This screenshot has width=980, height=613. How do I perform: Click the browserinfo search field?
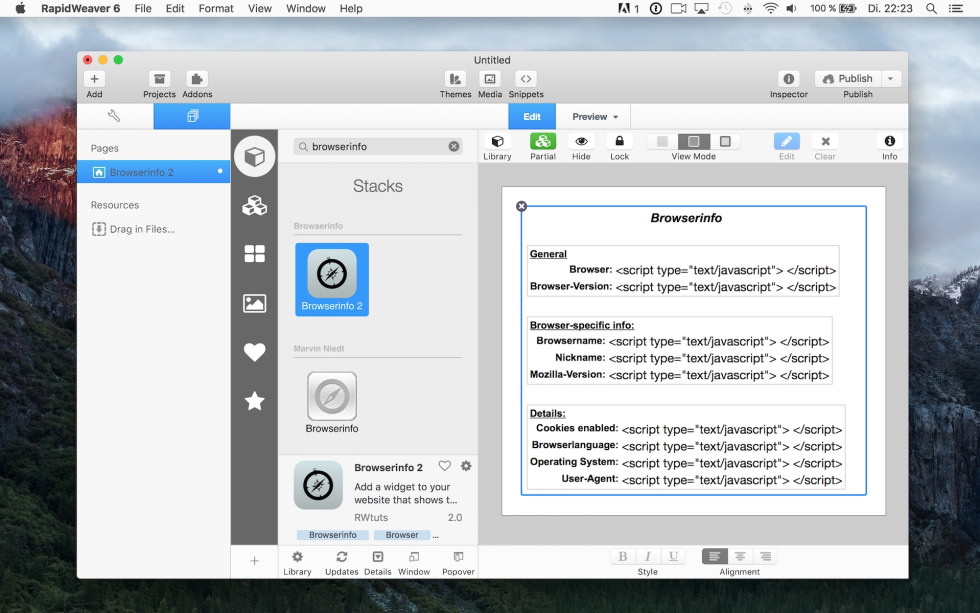coord(378,146)
